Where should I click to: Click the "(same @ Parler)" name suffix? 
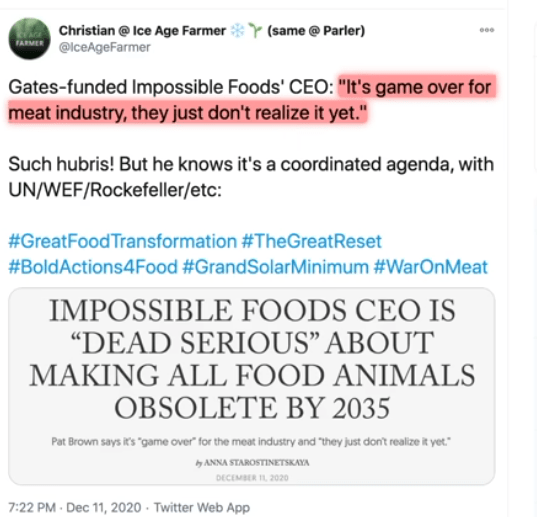coord(316,31)
